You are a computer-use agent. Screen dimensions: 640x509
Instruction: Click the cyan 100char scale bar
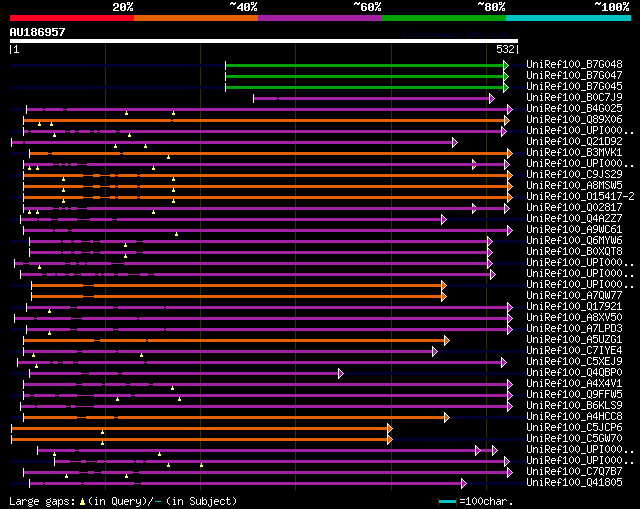click(x=447, y=501)
